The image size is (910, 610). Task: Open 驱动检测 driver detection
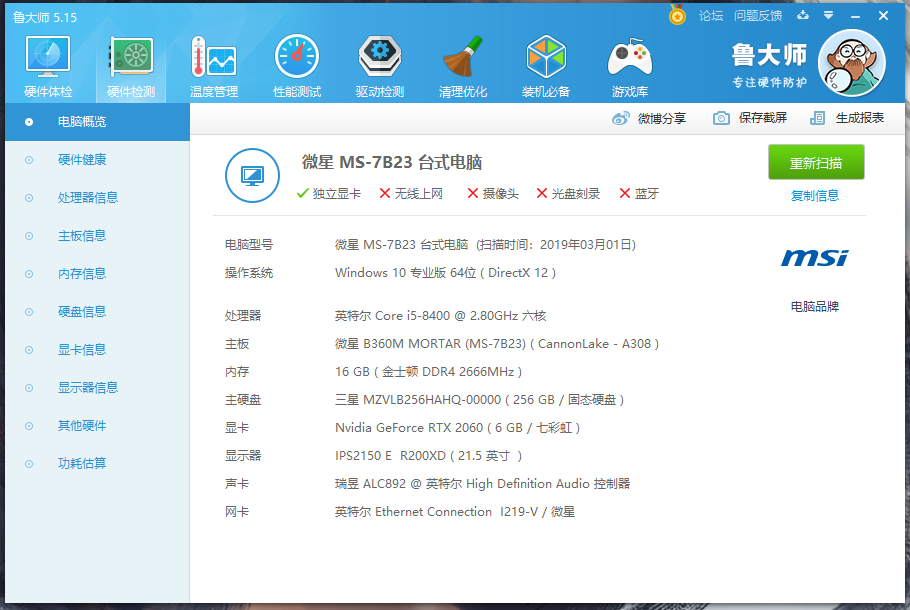[380, 66]
